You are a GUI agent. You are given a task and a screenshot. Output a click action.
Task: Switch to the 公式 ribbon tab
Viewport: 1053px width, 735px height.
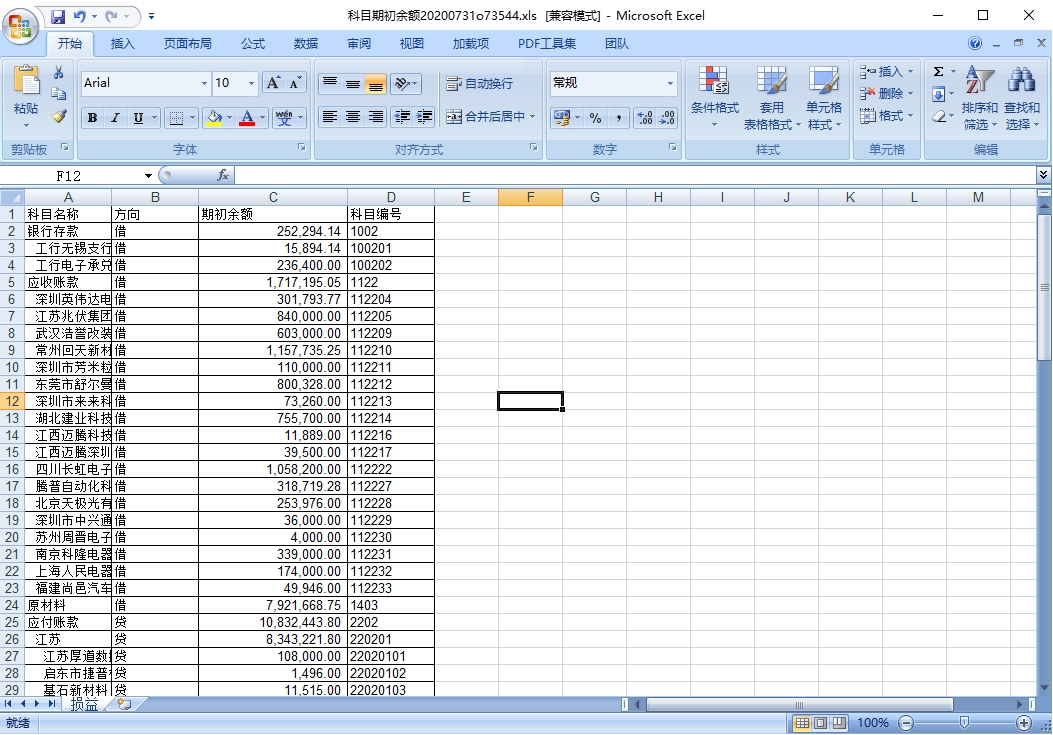click(253, 44)
